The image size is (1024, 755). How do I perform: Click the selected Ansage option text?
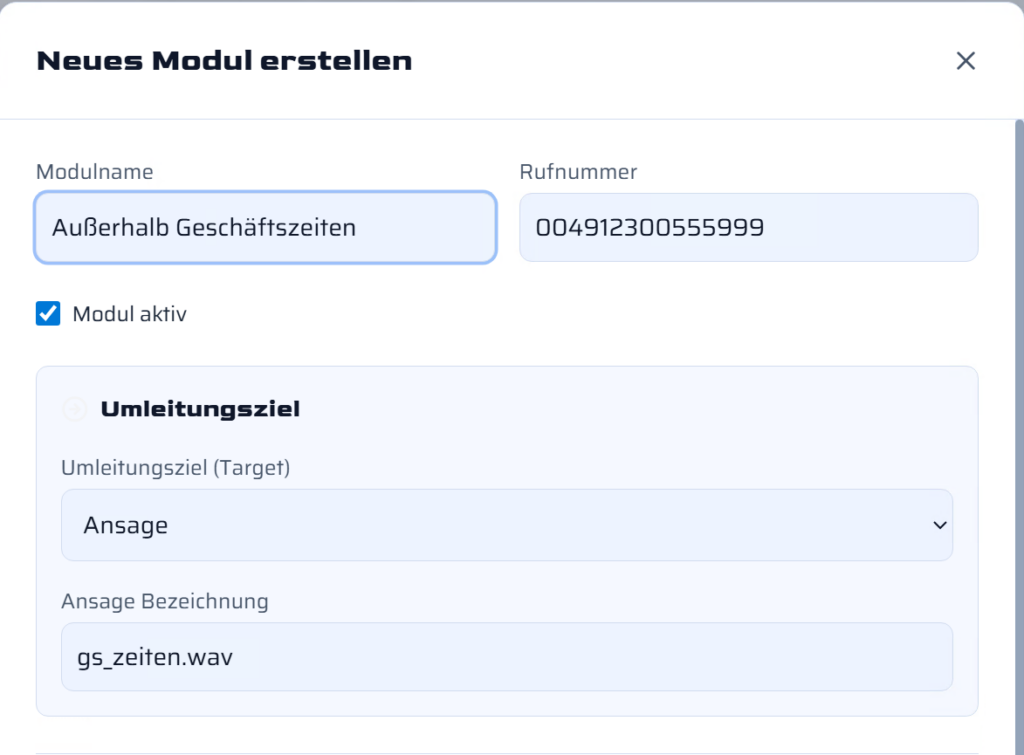[126, 525]
